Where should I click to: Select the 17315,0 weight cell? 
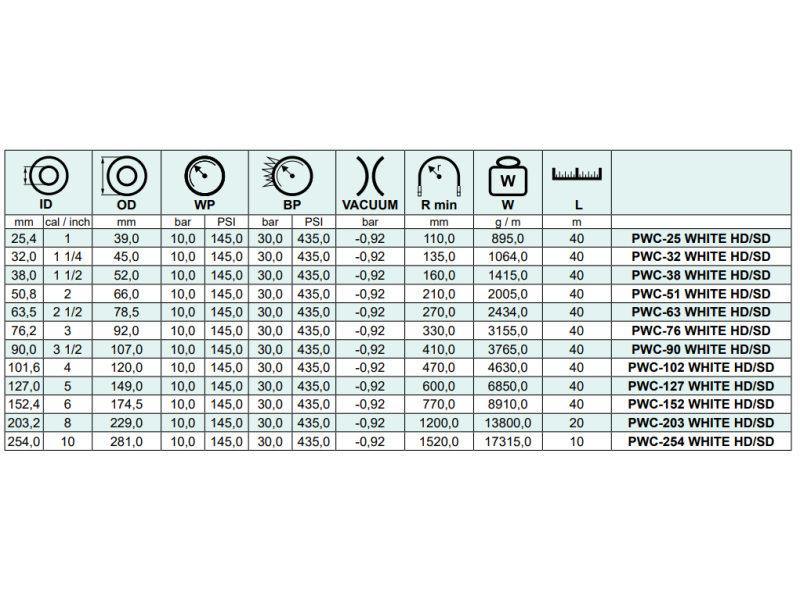[507, 441]
